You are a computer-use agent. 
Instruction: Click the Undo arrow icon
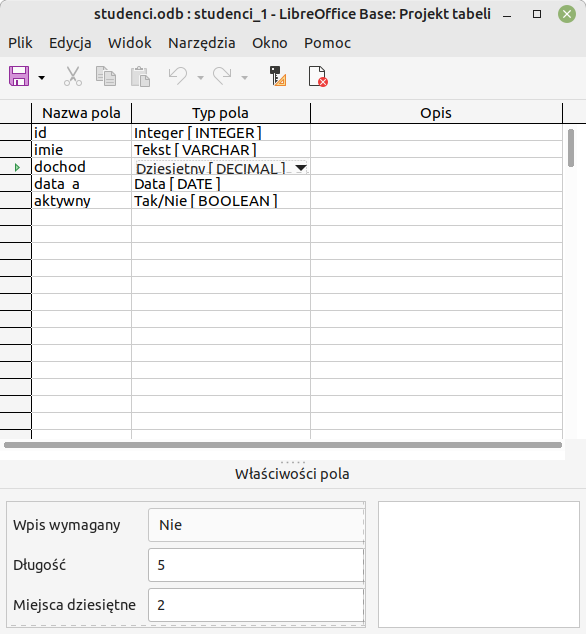pos(178,76)
